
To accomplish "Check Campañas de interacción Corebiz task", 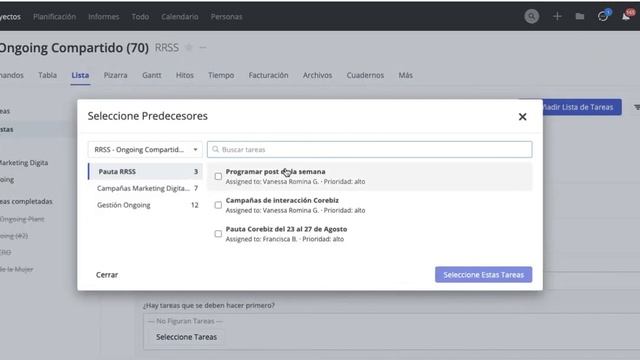I will point(218,205).
